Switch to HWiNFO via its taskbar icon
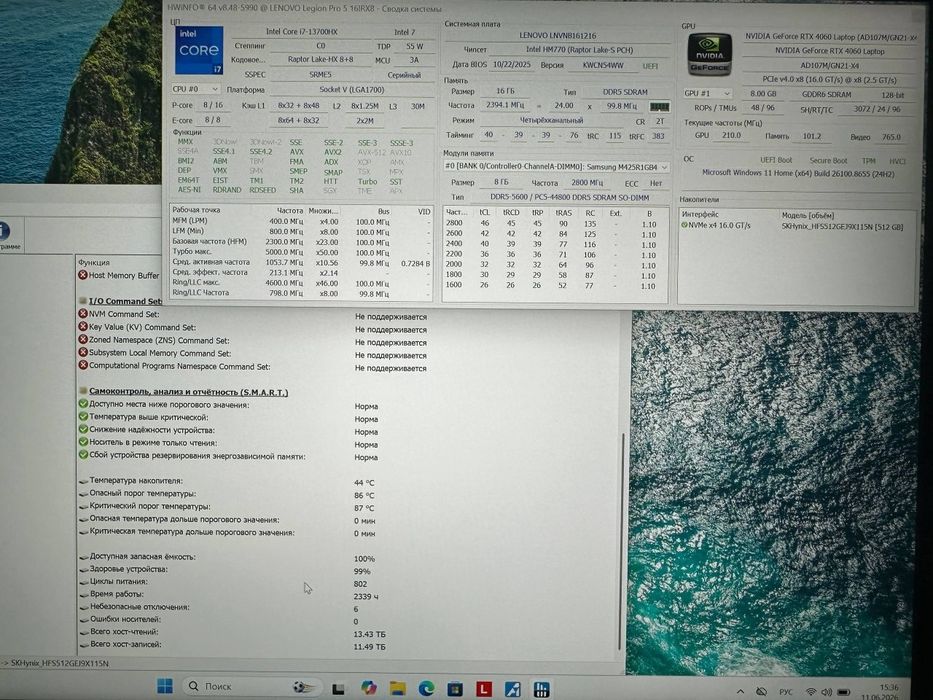The width and height of the screenshot is (933, 700). coord(541,690)
